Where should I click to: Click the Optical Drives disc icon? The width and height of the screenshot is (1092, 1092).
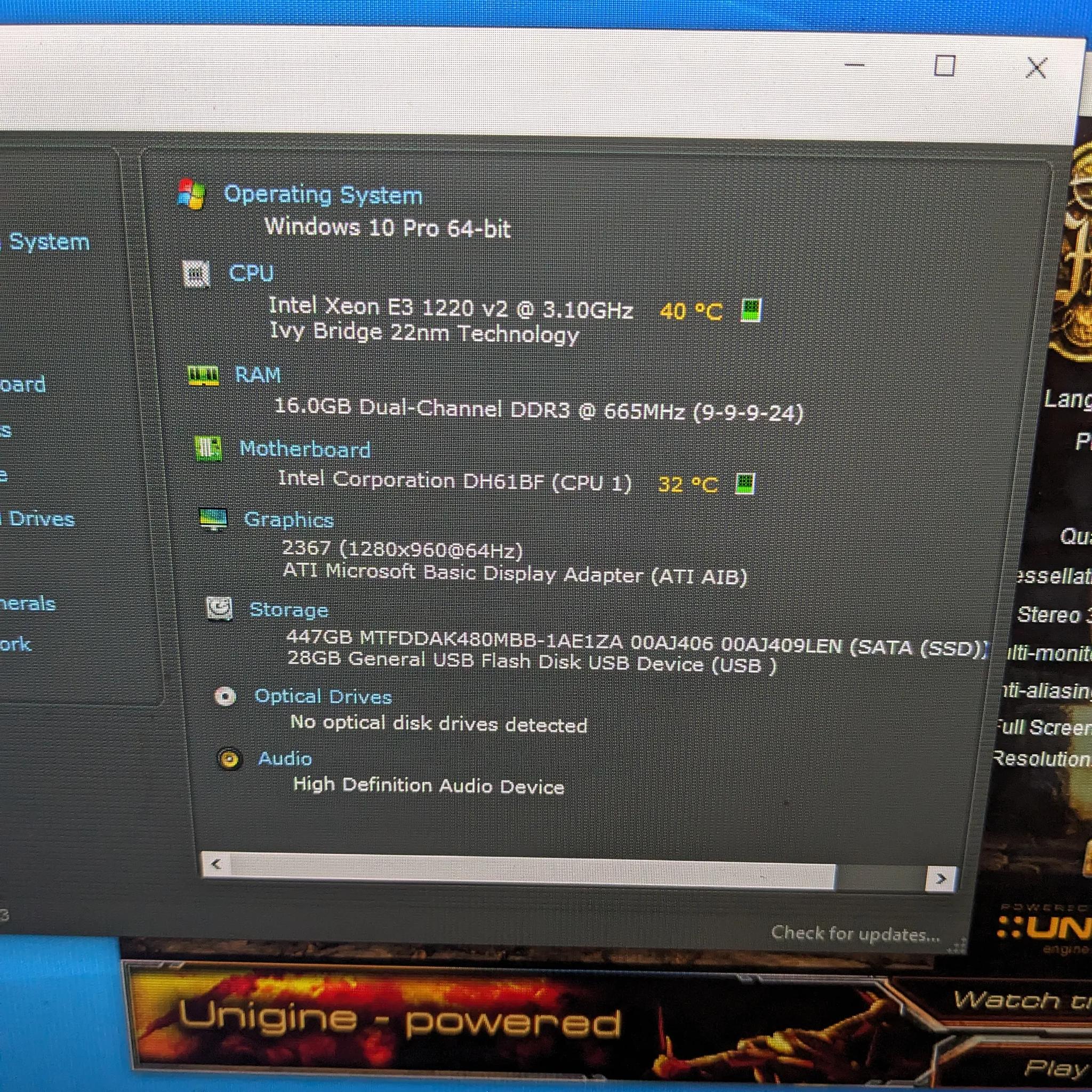tap(225, 696)
